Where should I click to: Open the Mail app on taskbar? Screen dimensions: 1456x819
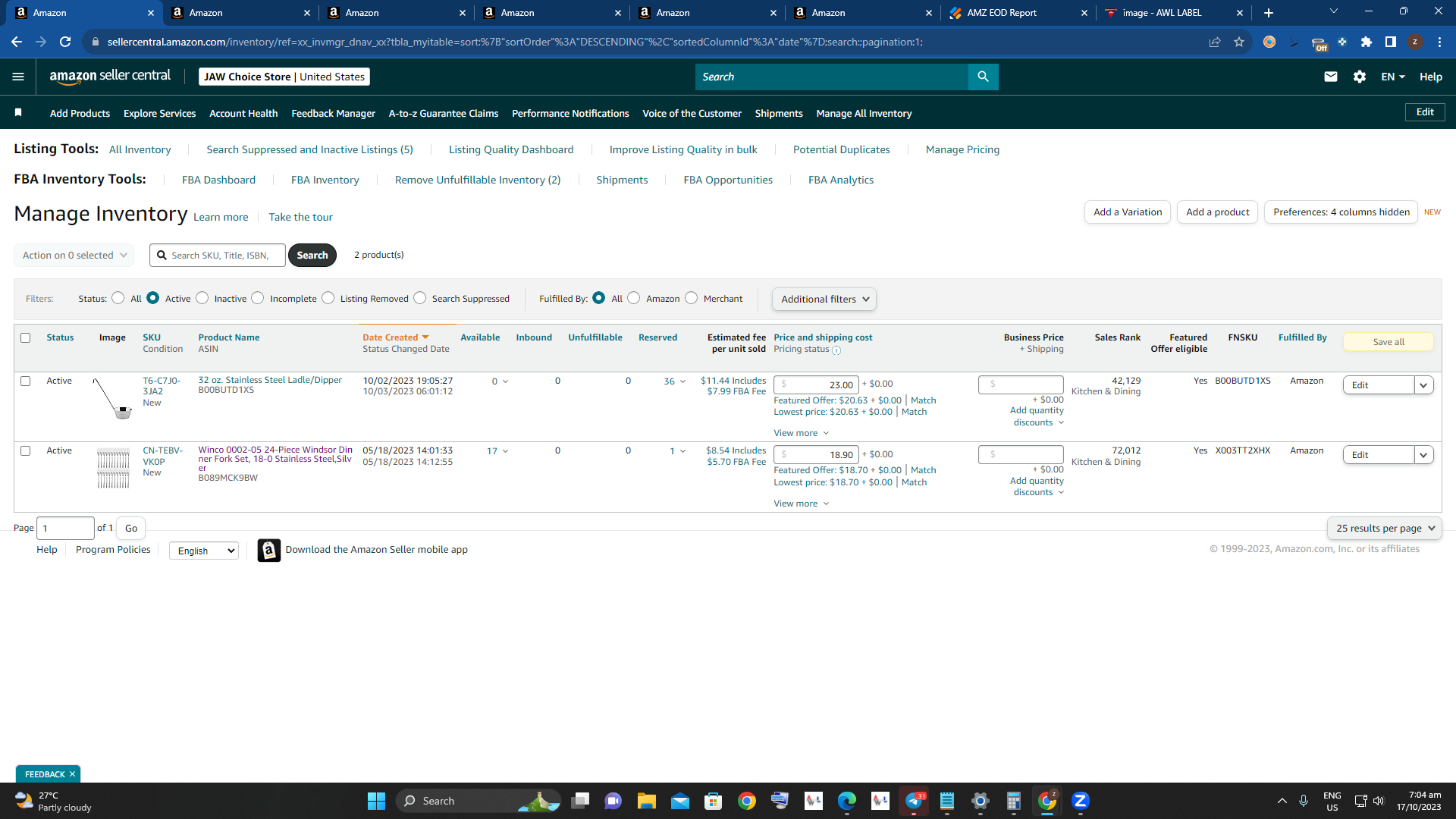679,801
